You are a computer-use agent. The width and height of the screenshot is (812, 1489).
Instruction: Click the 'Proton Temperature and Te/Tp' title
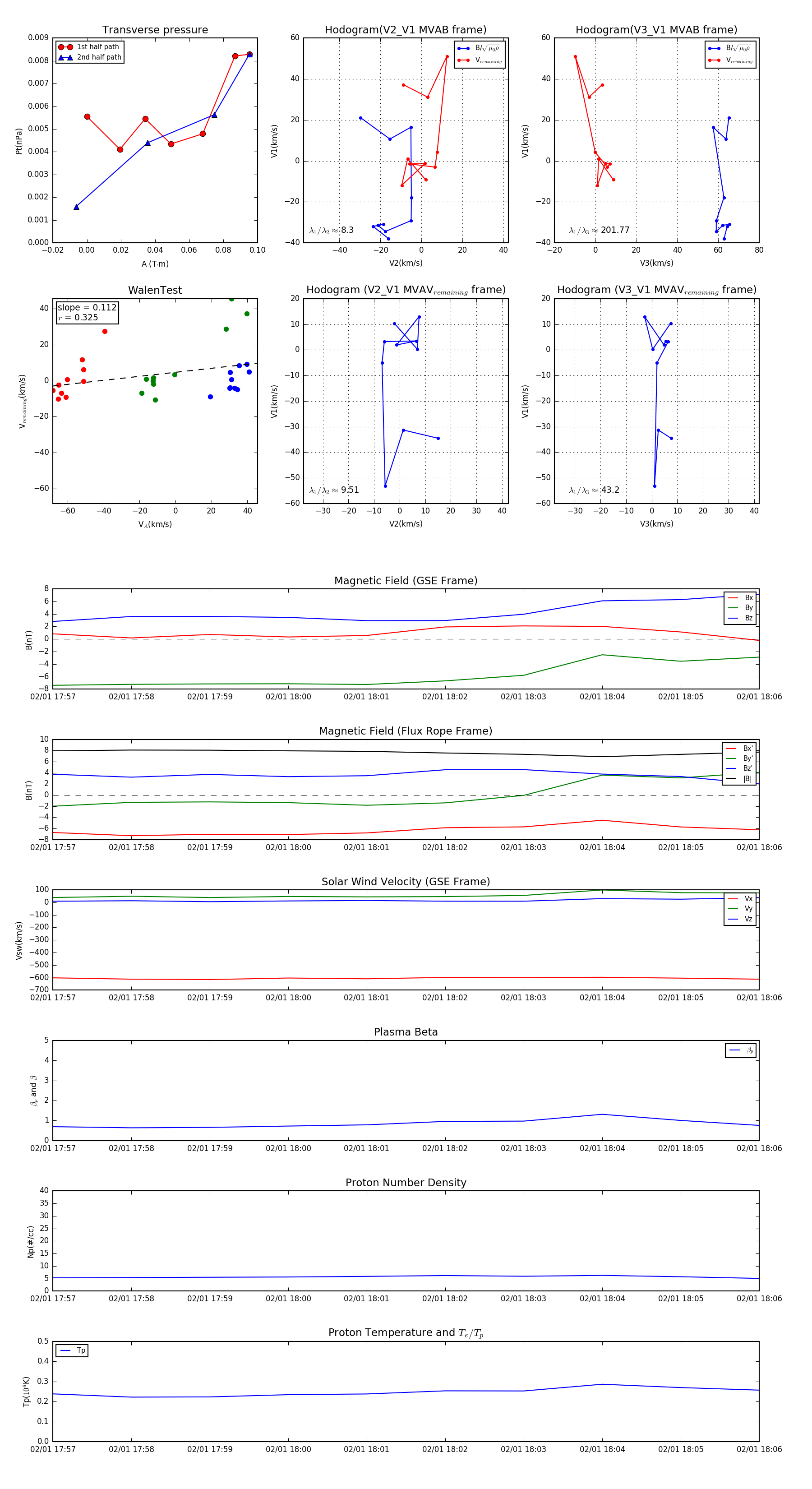406,1333
